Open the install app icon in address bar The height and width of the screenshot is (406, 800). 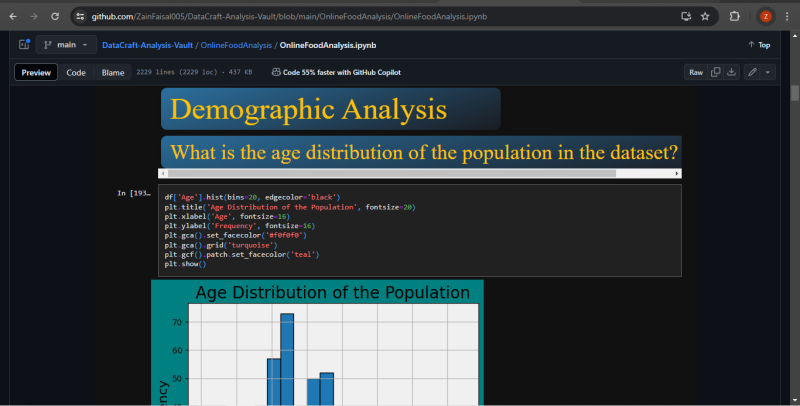tap(685, 16)
